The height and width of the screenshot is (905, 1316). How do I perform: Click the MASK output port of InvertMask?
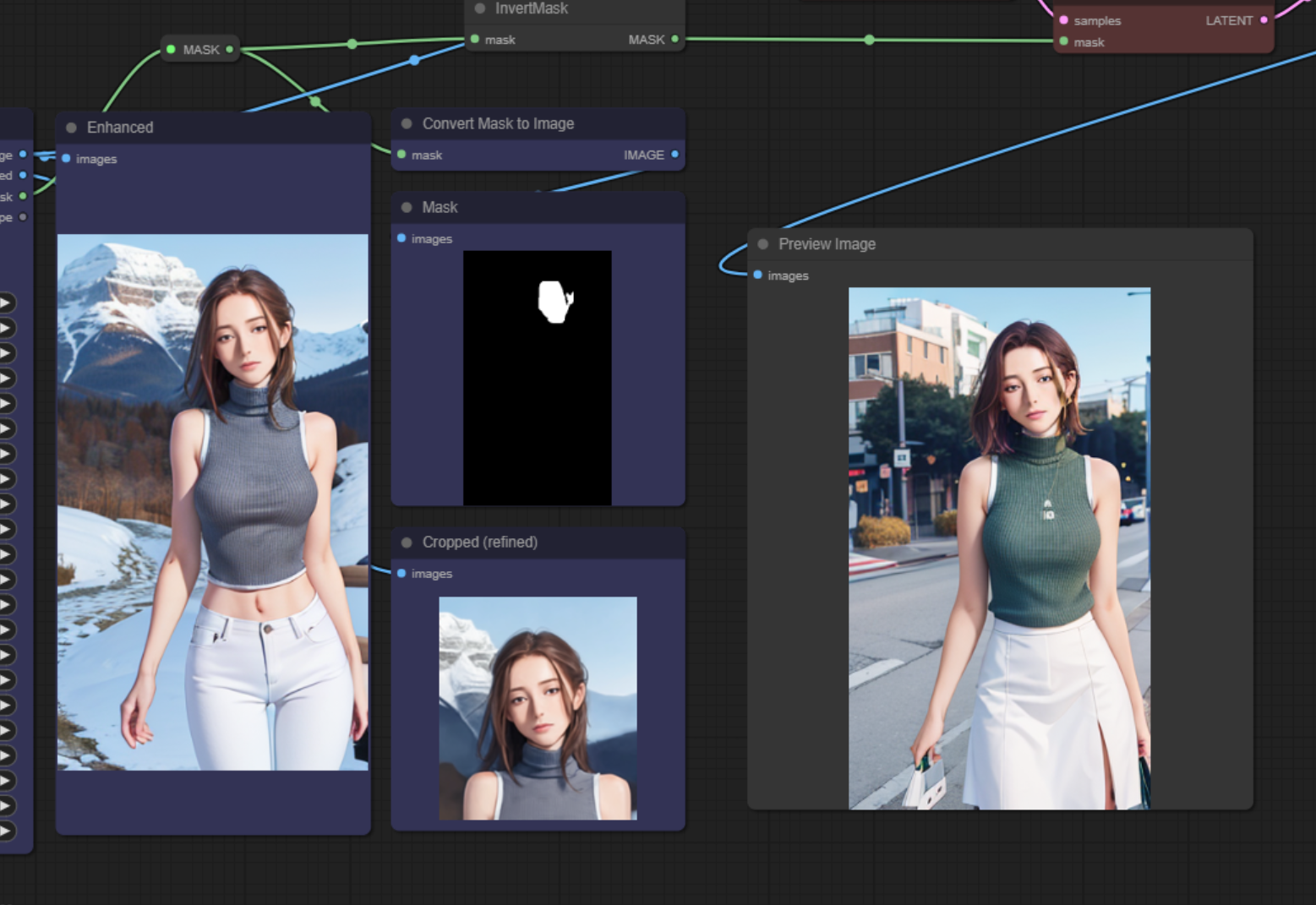(674, 39)
